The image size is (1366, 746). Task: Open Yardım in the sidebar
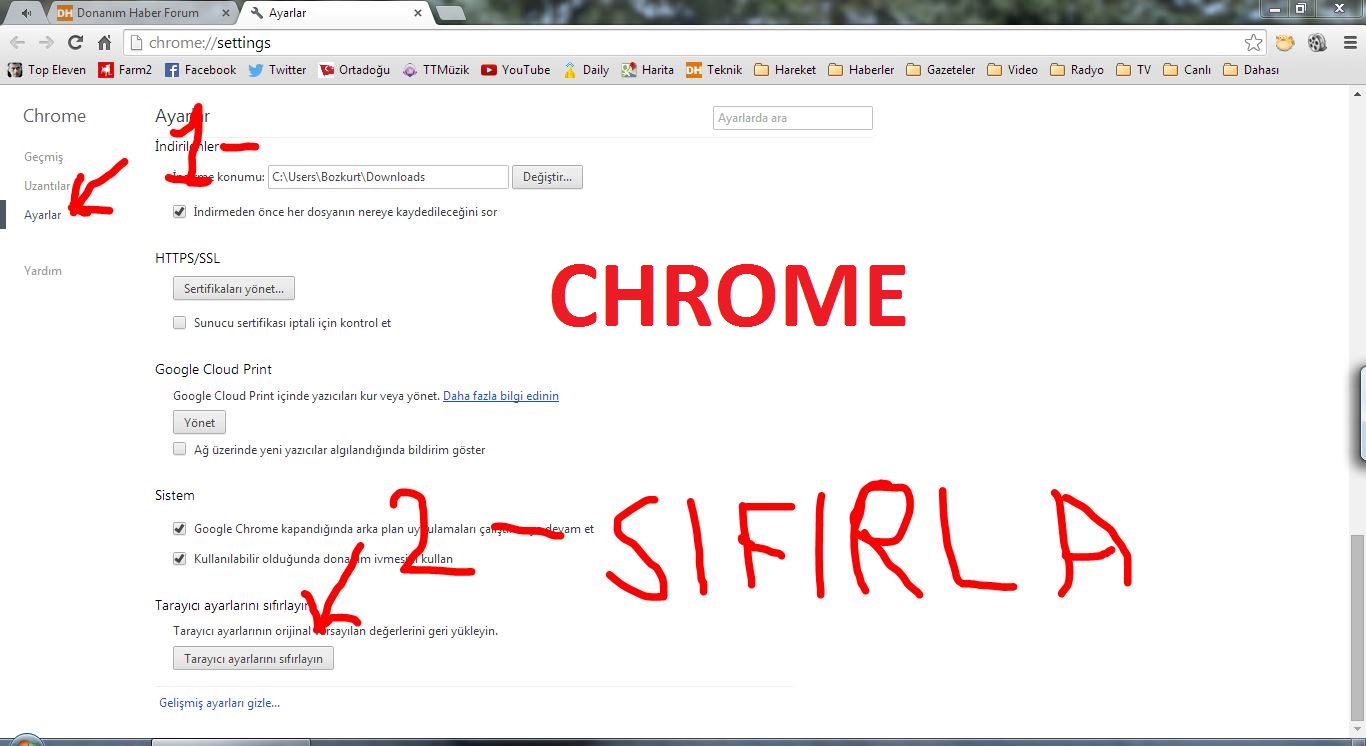click(43, 271)
